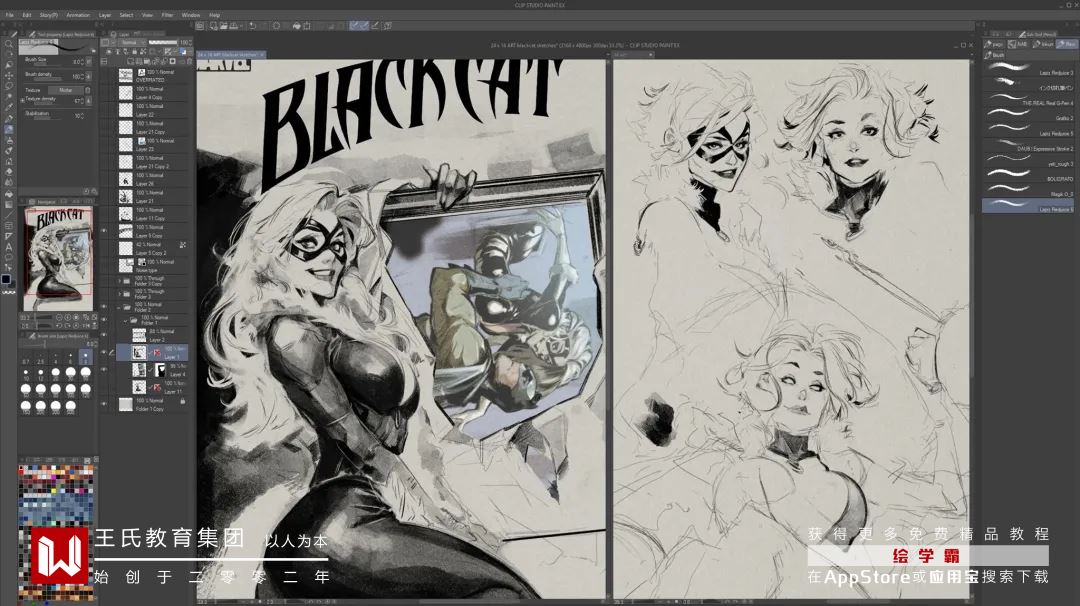The image size is (1080, 606).
Task: Collapse Folder 1 in Layer panel
Action: pos(126,321)
